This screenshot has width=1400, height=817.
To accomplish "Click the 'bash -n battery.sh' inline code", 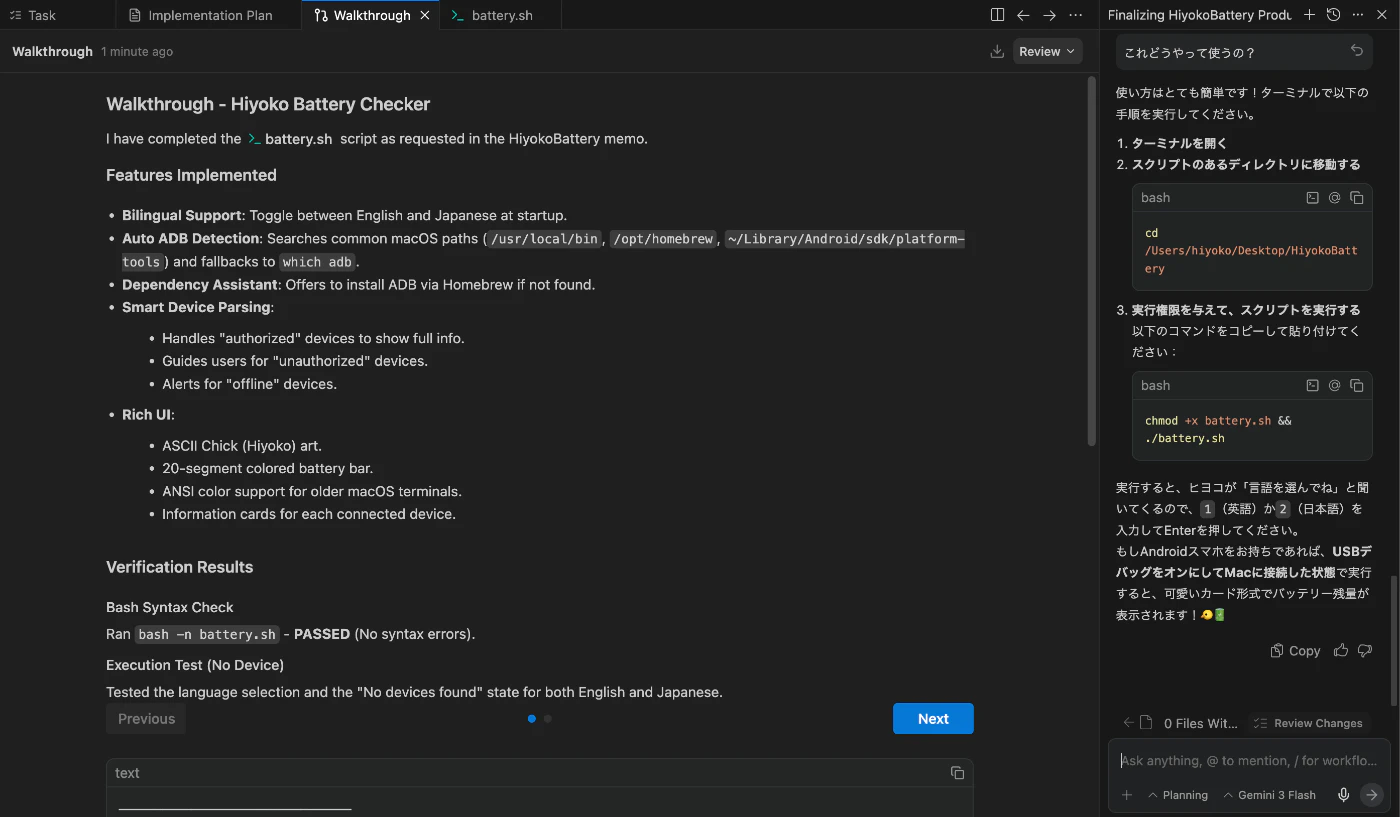I will 207,634.
